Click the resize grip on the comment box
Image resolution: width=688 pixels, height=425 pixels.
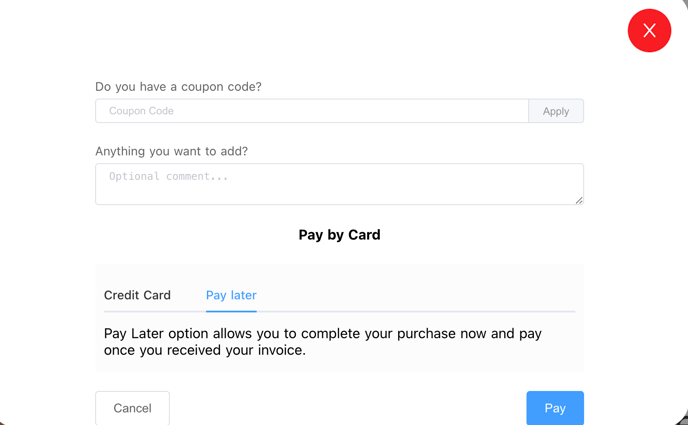[x=579, y=200]
